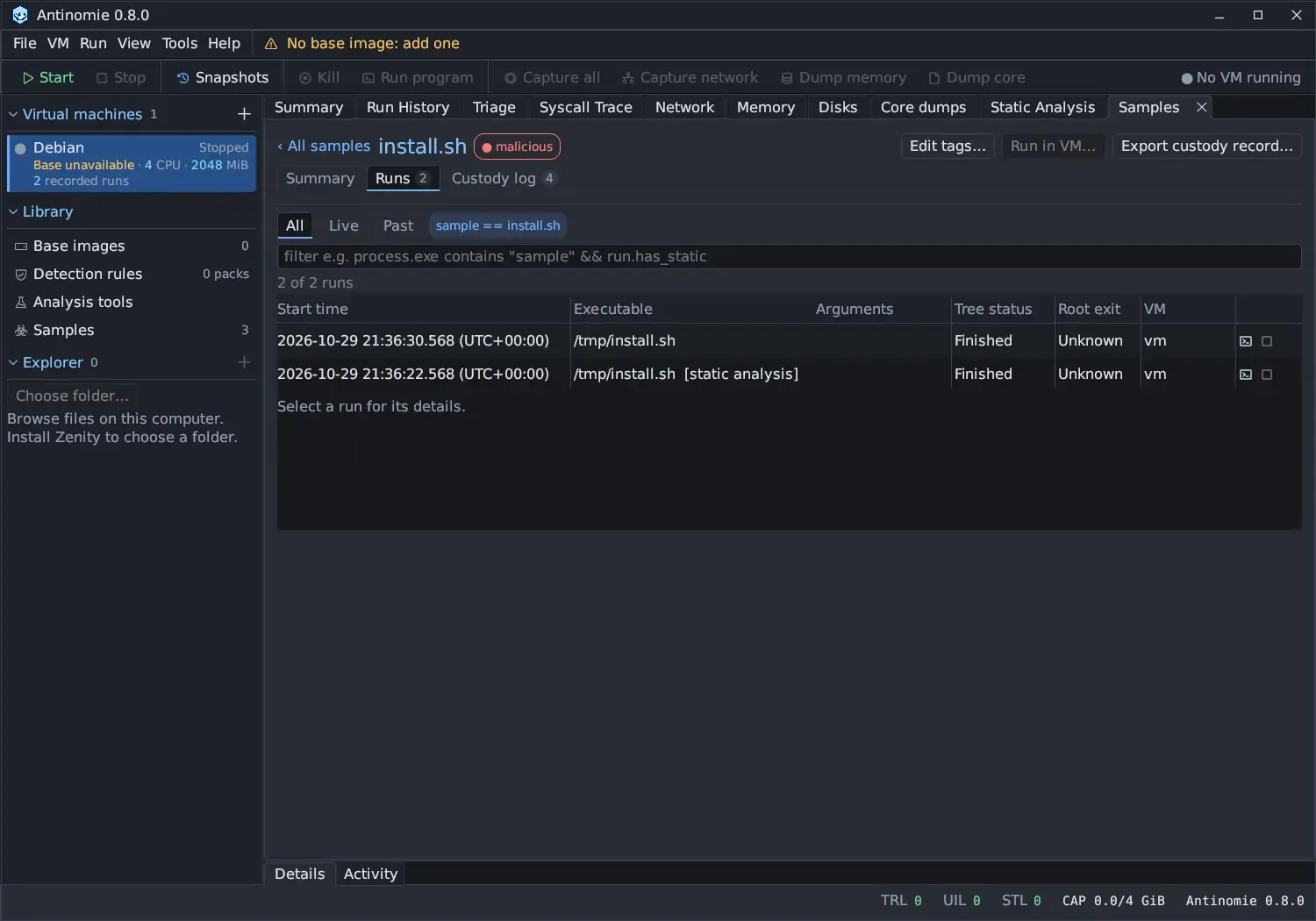Screen dimensions: 1316x921
Task: Switch to the sample Summary sub-tab
Action: click(x=320, y=178)
